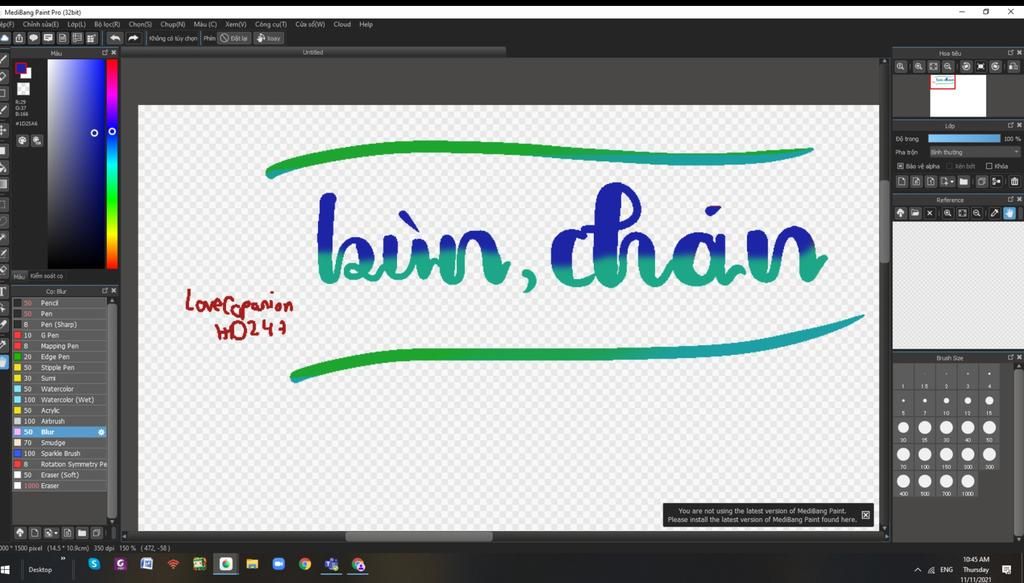The width and height of the screenshot is (1024, 583).
Task: Select the Sparkle Brush
Action: pos(59,453)
